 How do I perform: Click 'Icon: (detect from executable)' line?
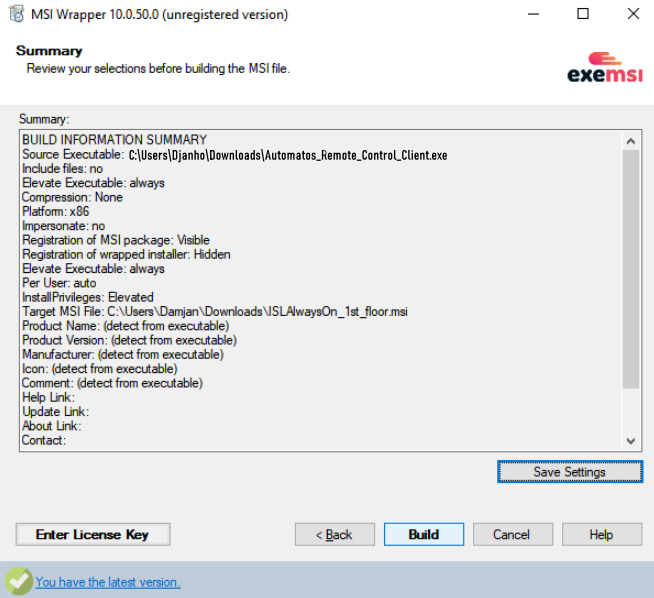point(100,369)
